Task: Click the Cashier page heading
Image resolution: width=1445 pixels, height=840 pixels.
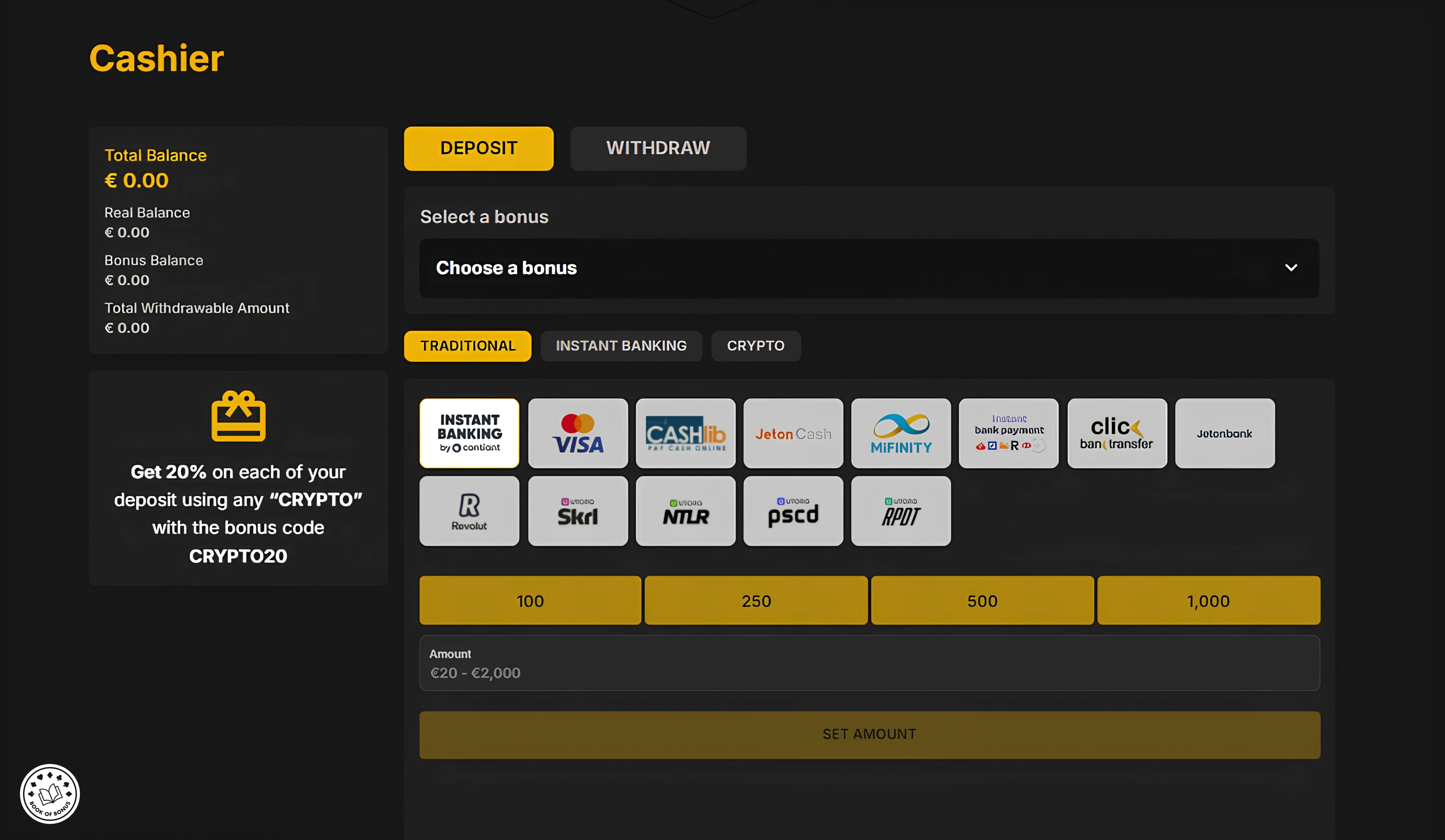Action: tap(156, 59)
